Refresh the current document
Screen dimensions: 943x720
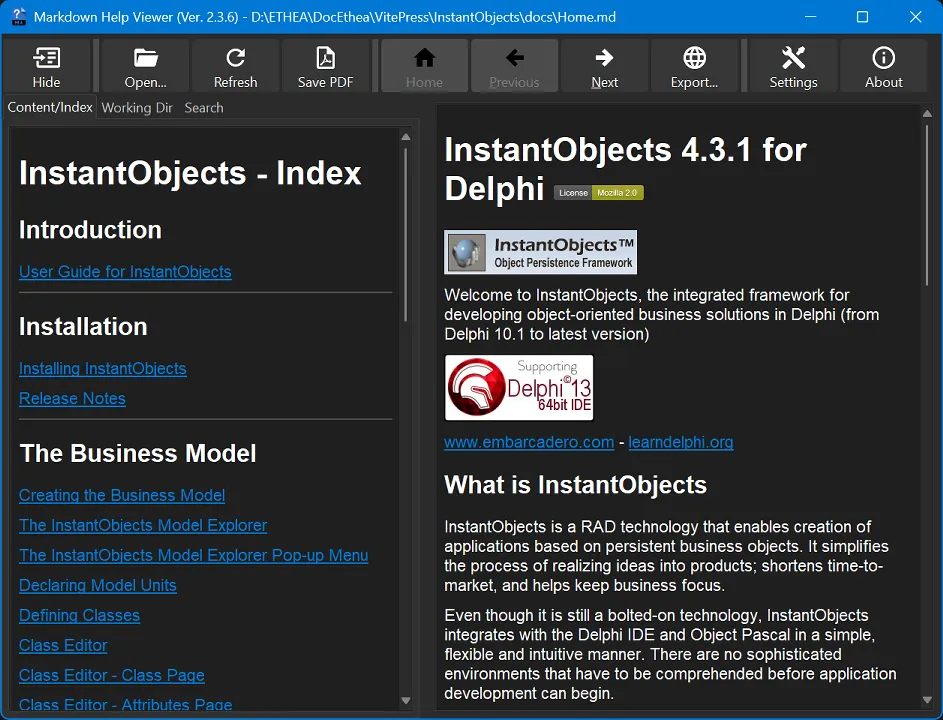coord(235,66)
